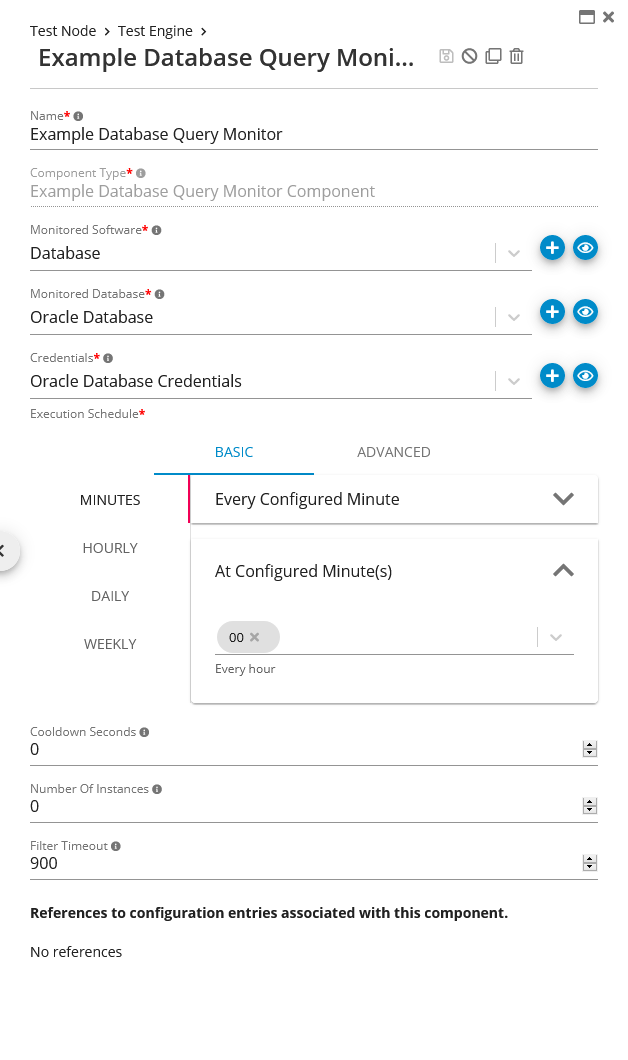The height and width of the screenshot is (1060, 628).
Task: View the Monitored Software entry via eye icon
Action: coord(585,248)
